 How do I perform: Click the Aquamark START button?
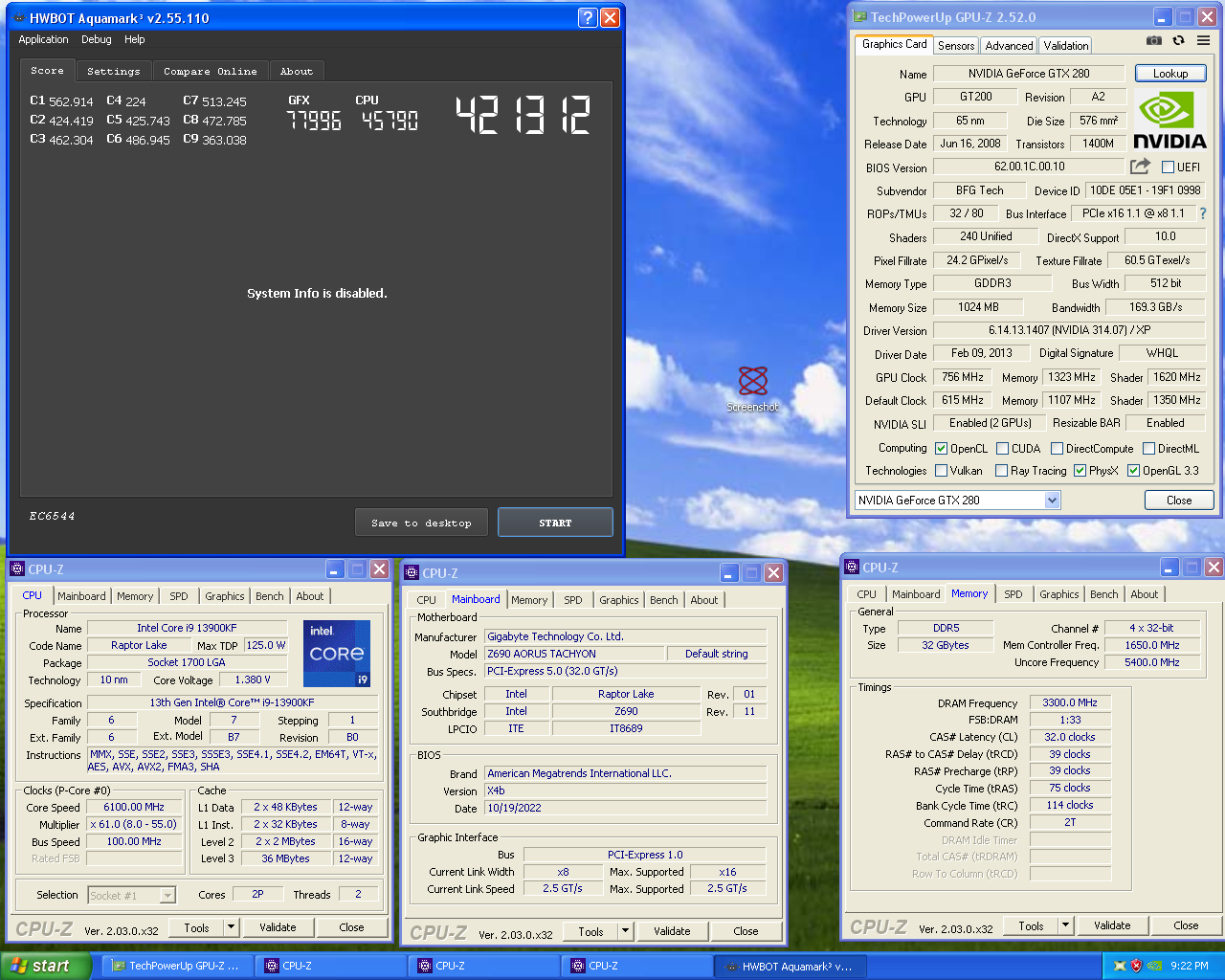coord(555,523)
